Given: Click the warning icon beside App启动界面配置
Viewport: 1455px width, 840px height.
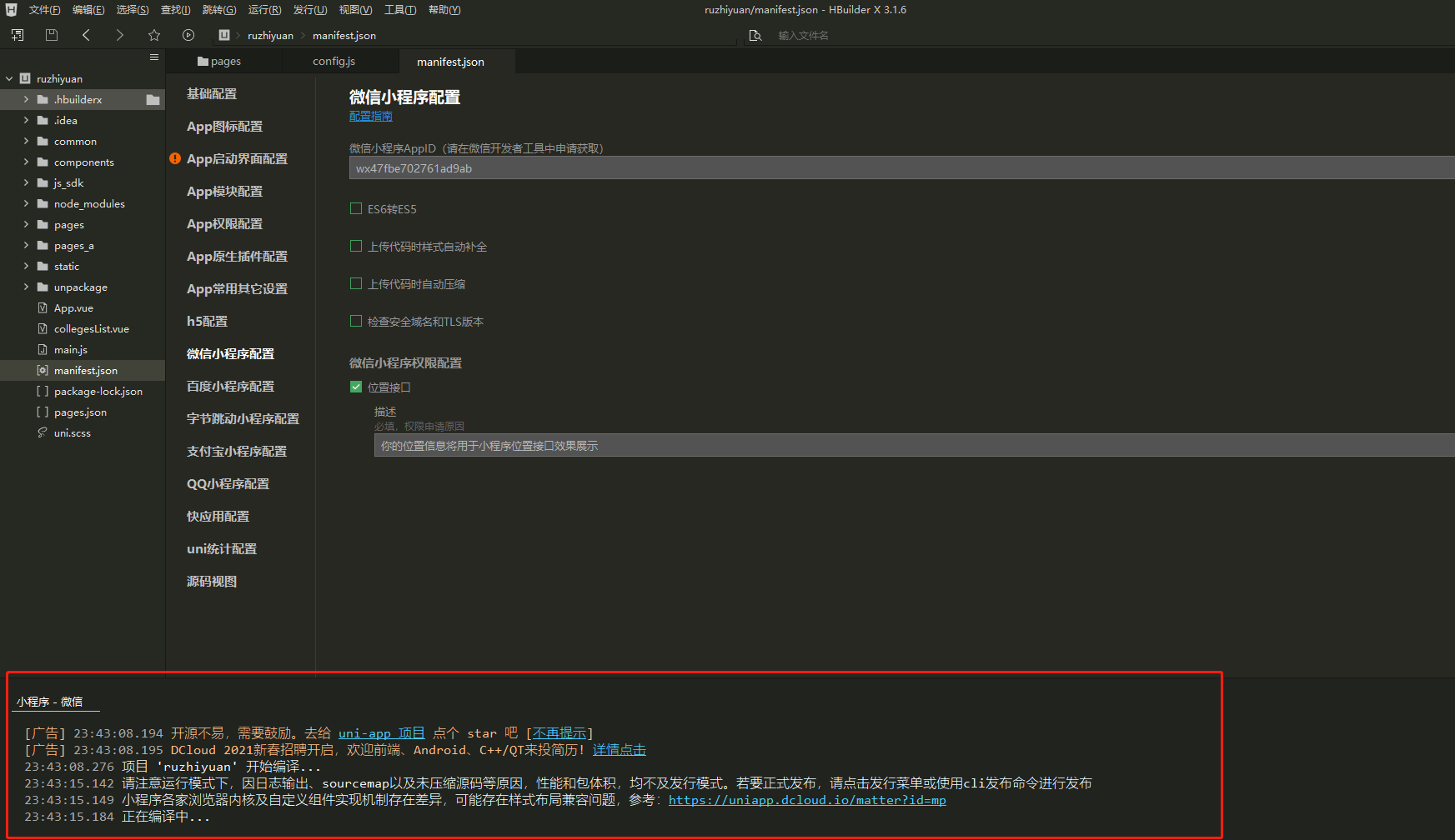Looking at the screenshot, I should [x=175, y=158].
